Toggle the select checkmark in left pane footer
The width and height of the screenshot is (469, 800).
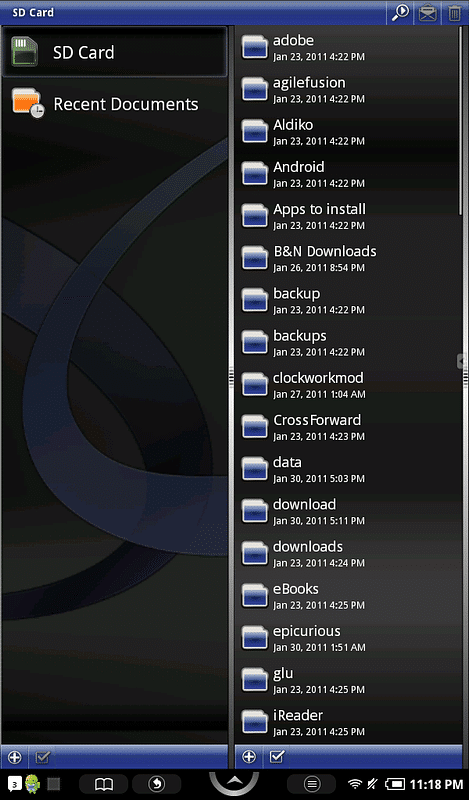tap(43, 757)
